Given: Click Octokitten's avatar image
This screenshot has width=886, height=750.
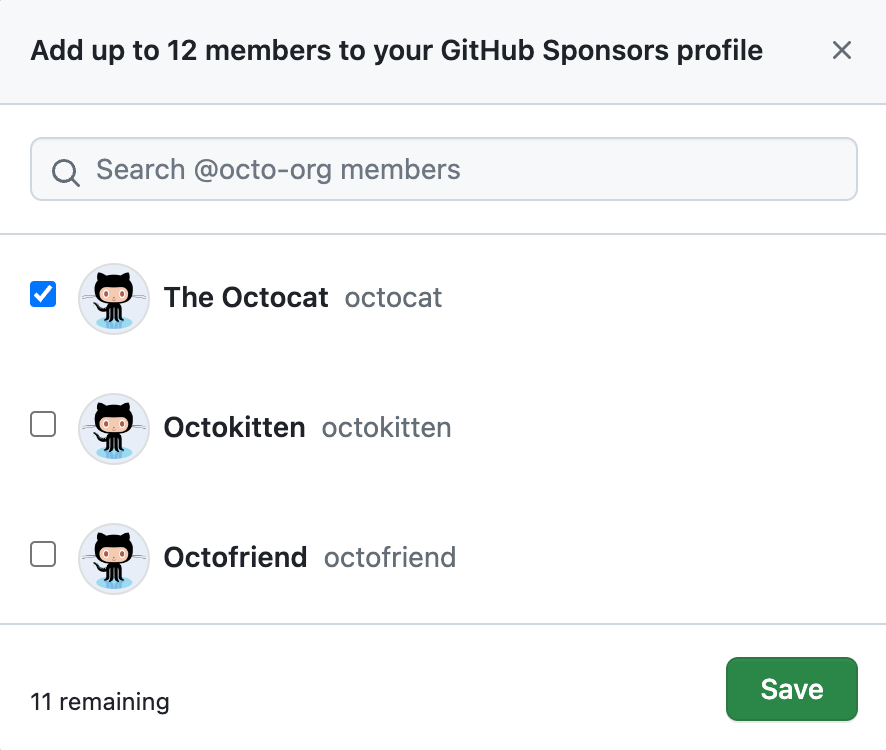Looking at the screenshot, I should coord(113,428).
